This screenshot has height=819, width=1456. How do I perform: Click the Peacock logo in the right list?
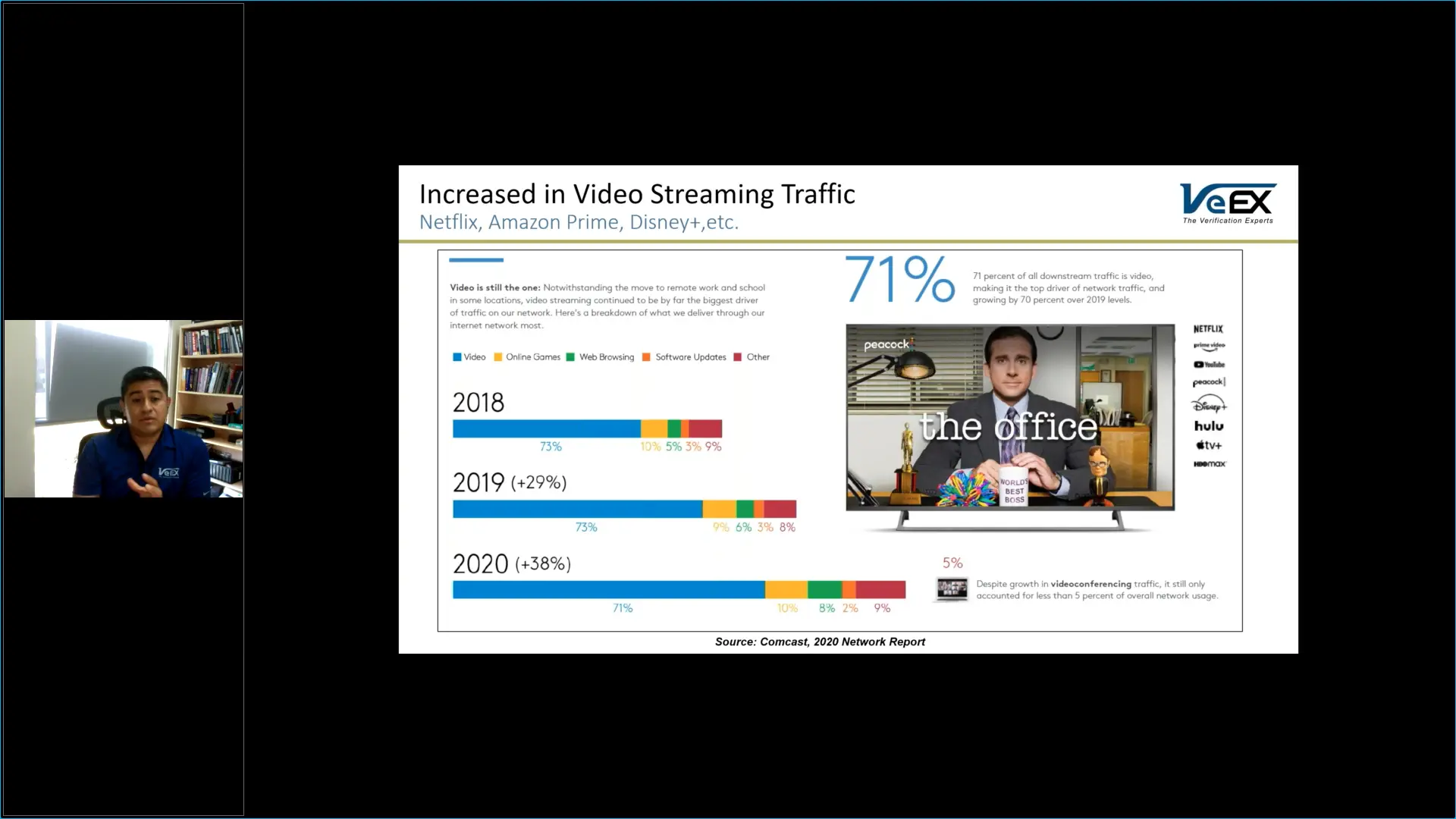[1209, 382]
